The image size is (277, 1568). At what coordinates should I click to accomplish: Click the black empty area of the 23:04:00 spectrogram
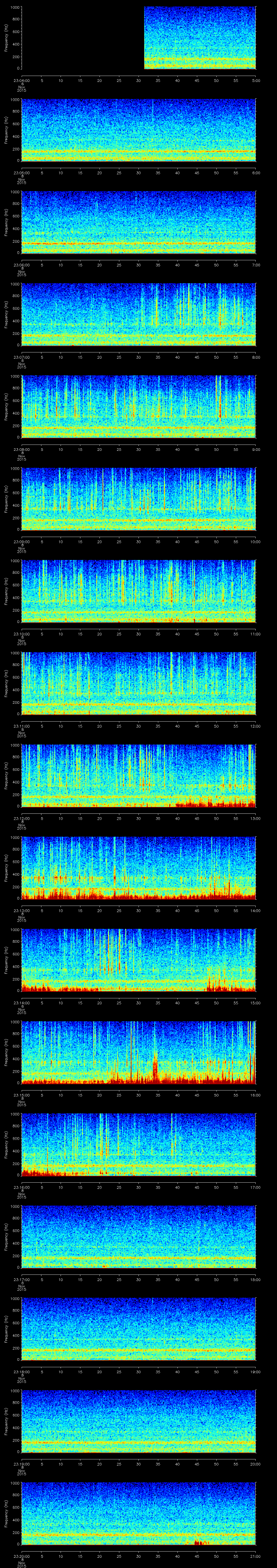[82, 38]
